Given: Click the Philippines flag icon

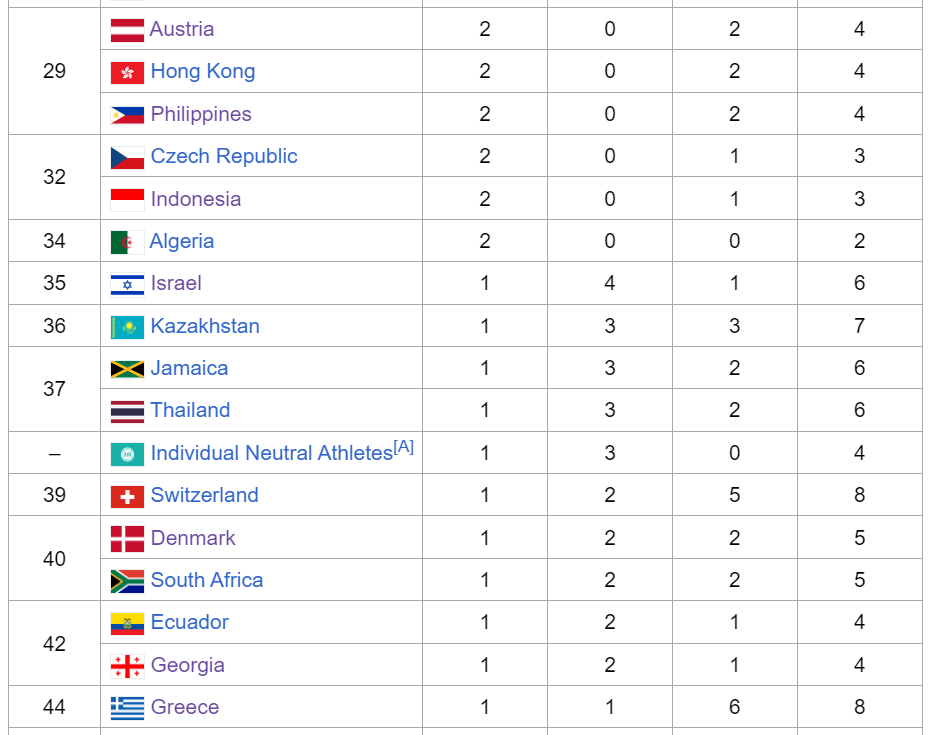Looking at the screenshot, I should tap(127, 114).
